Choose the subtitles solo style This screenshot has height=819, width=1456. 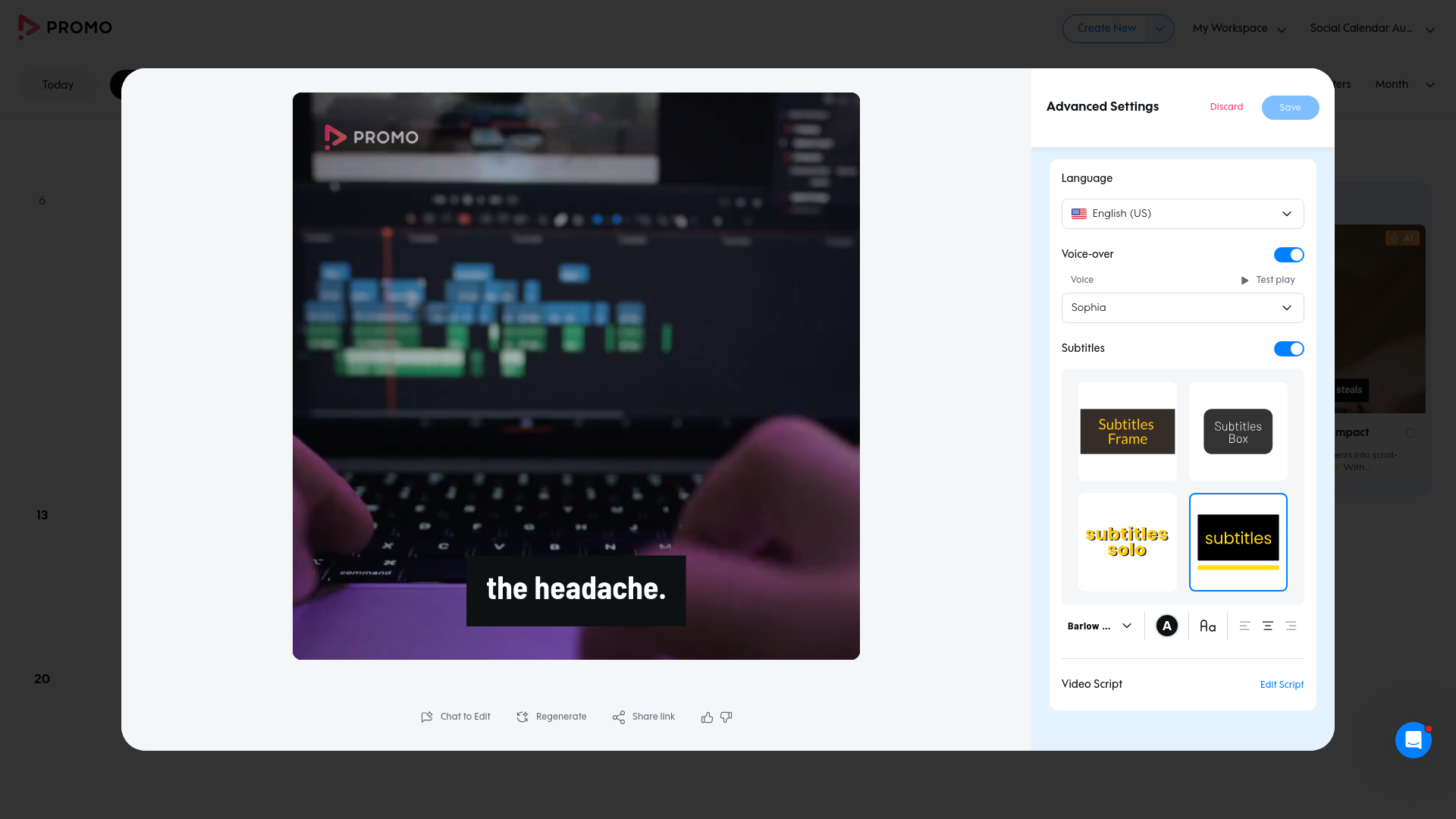1128,542
